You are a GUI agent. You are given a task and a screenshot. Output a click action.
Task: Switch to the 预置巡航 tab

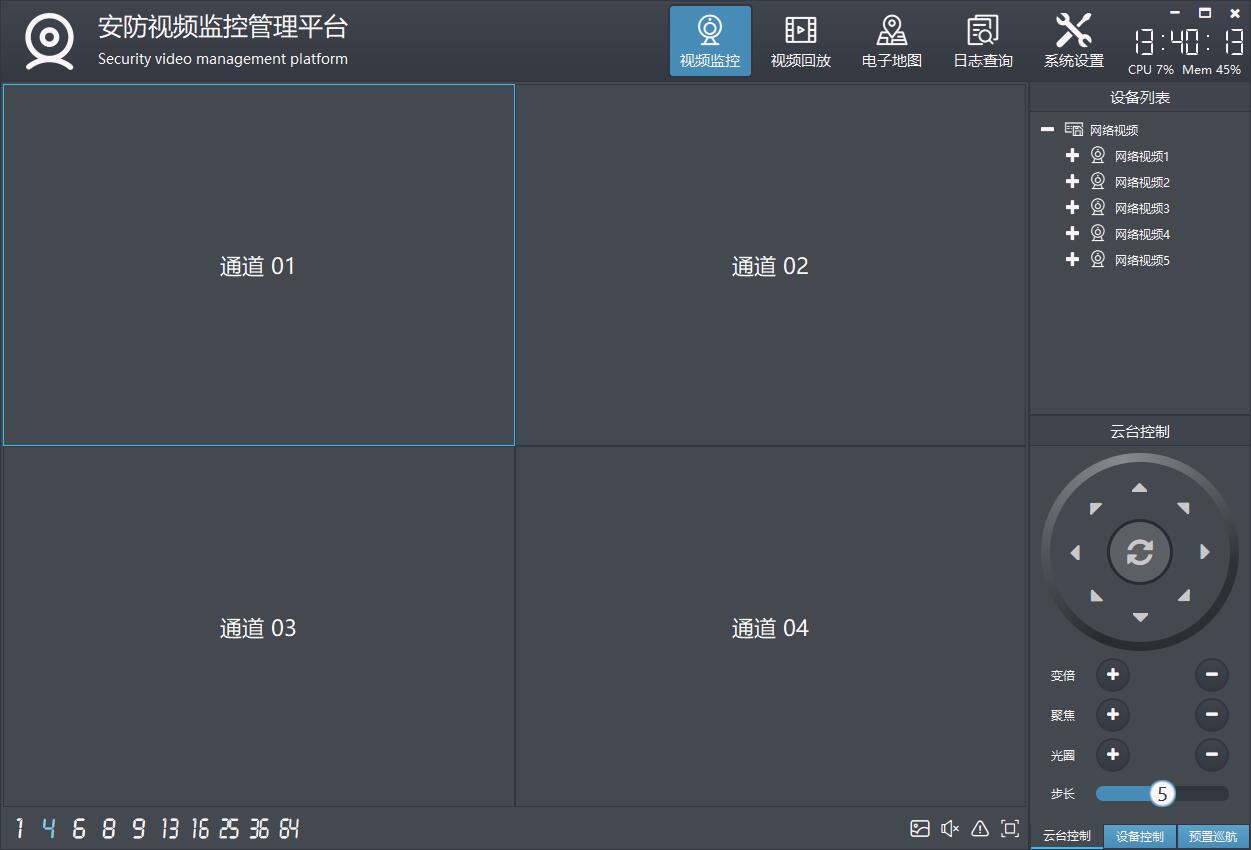pos(1212,836)
